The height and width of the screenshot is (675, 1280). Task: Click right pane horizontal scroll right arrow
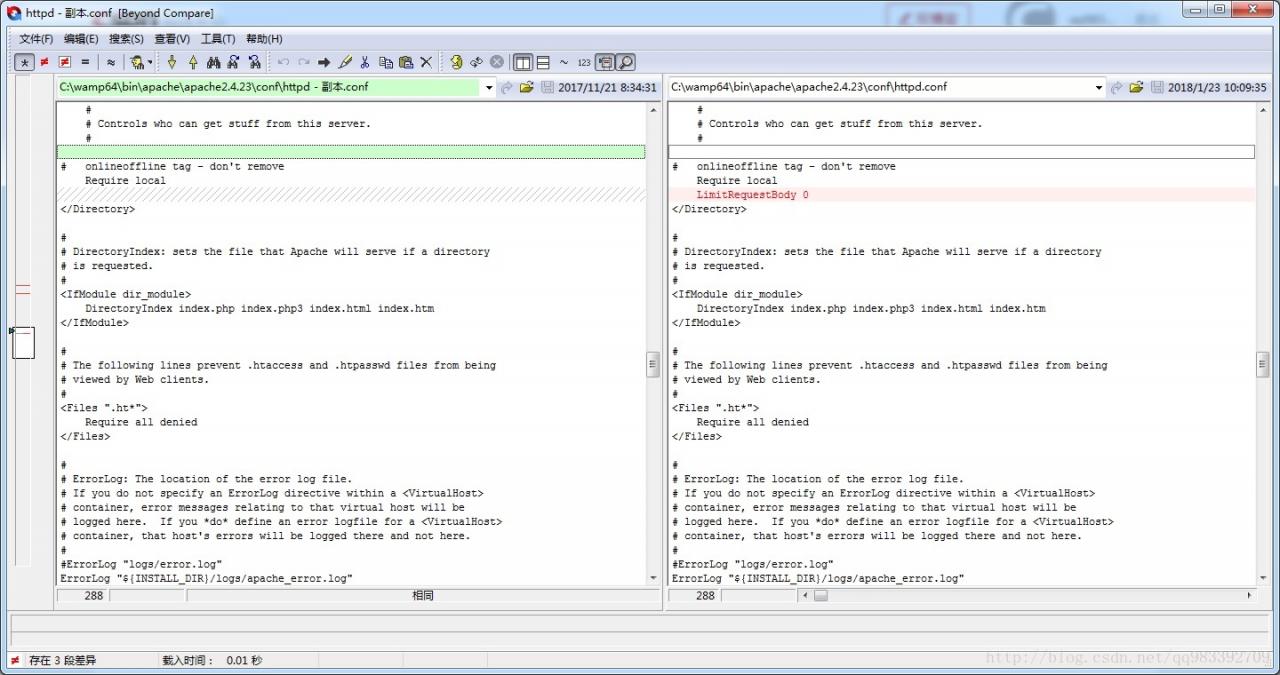[1249, 595]
